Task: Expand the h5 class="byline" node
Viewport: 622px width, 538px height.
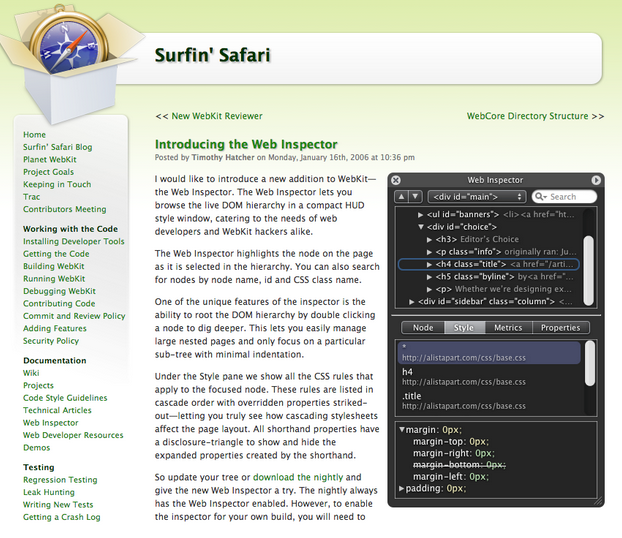Action: point(429,277)
